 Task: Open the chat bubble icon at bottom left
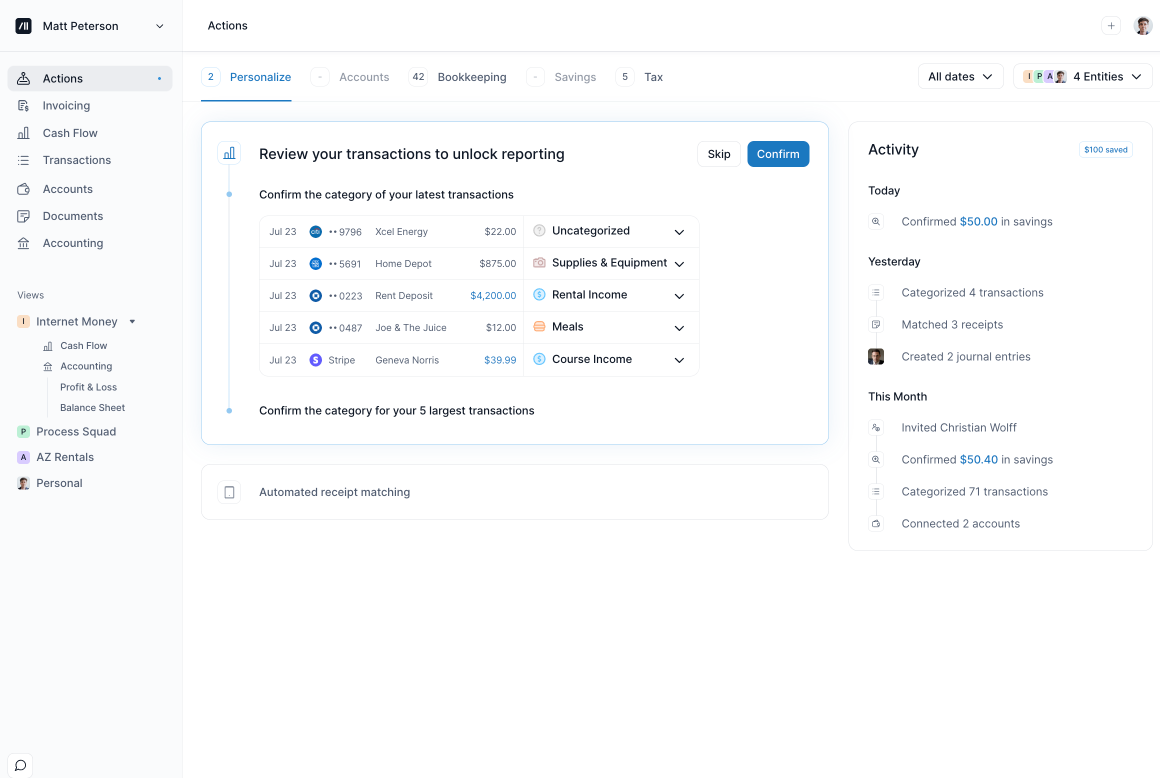point(21,765)
